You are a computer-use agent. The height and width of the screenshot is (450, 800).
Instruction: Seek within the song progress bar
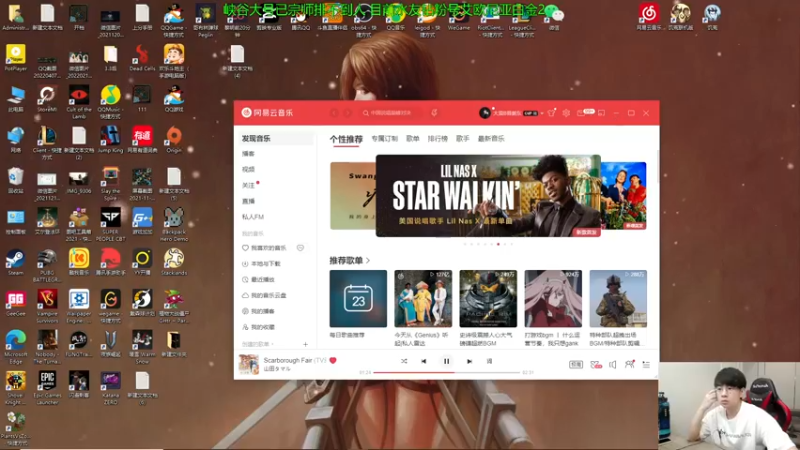[446, 372]
